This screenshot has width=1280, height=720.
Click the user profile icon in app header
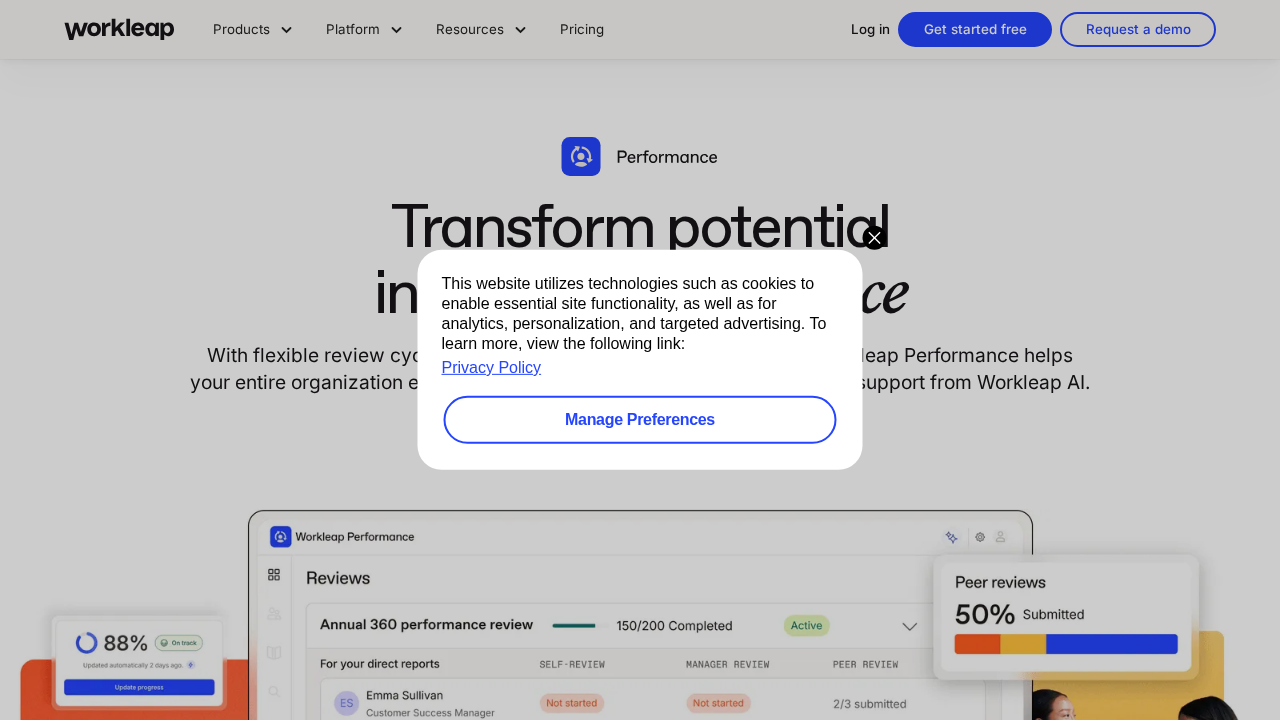point(1000,537)
